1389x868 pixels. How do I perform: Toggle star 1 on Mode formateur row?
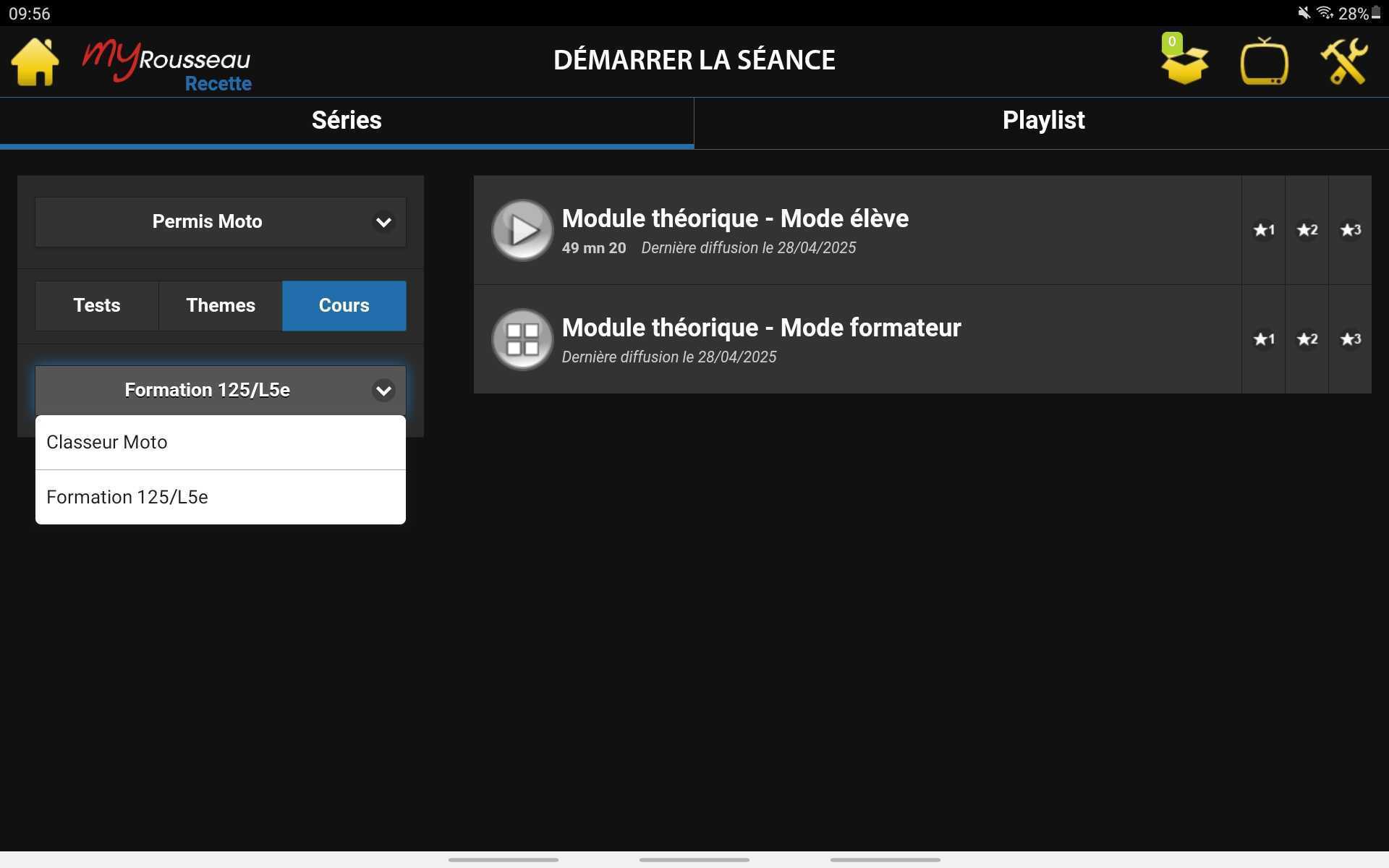1263,339
